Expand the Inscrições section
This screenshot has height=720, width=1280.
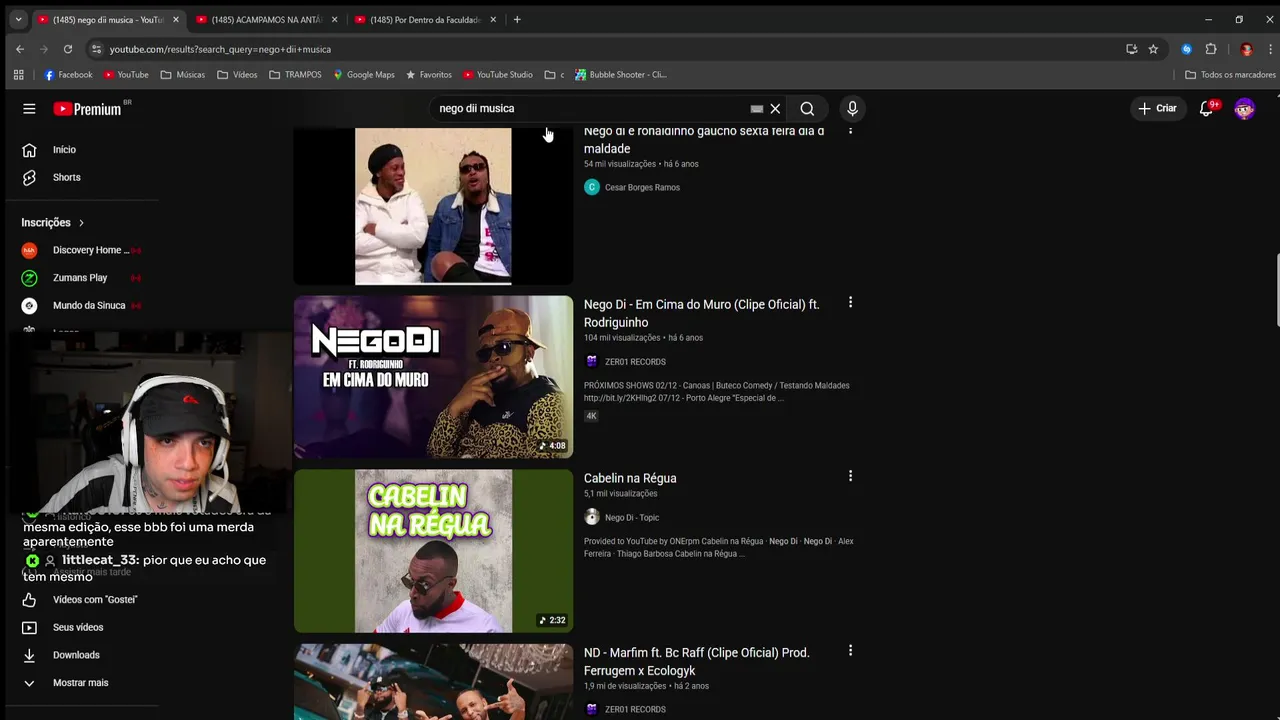coord(54,222)
